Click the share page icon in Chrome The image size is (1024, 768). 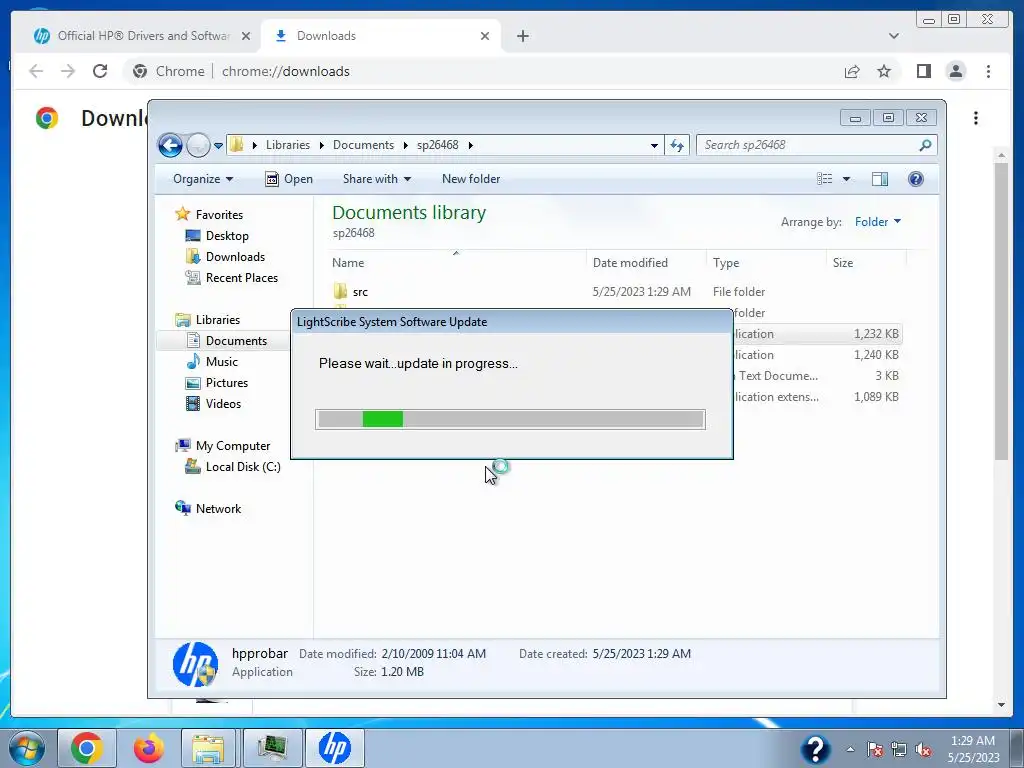852,71
